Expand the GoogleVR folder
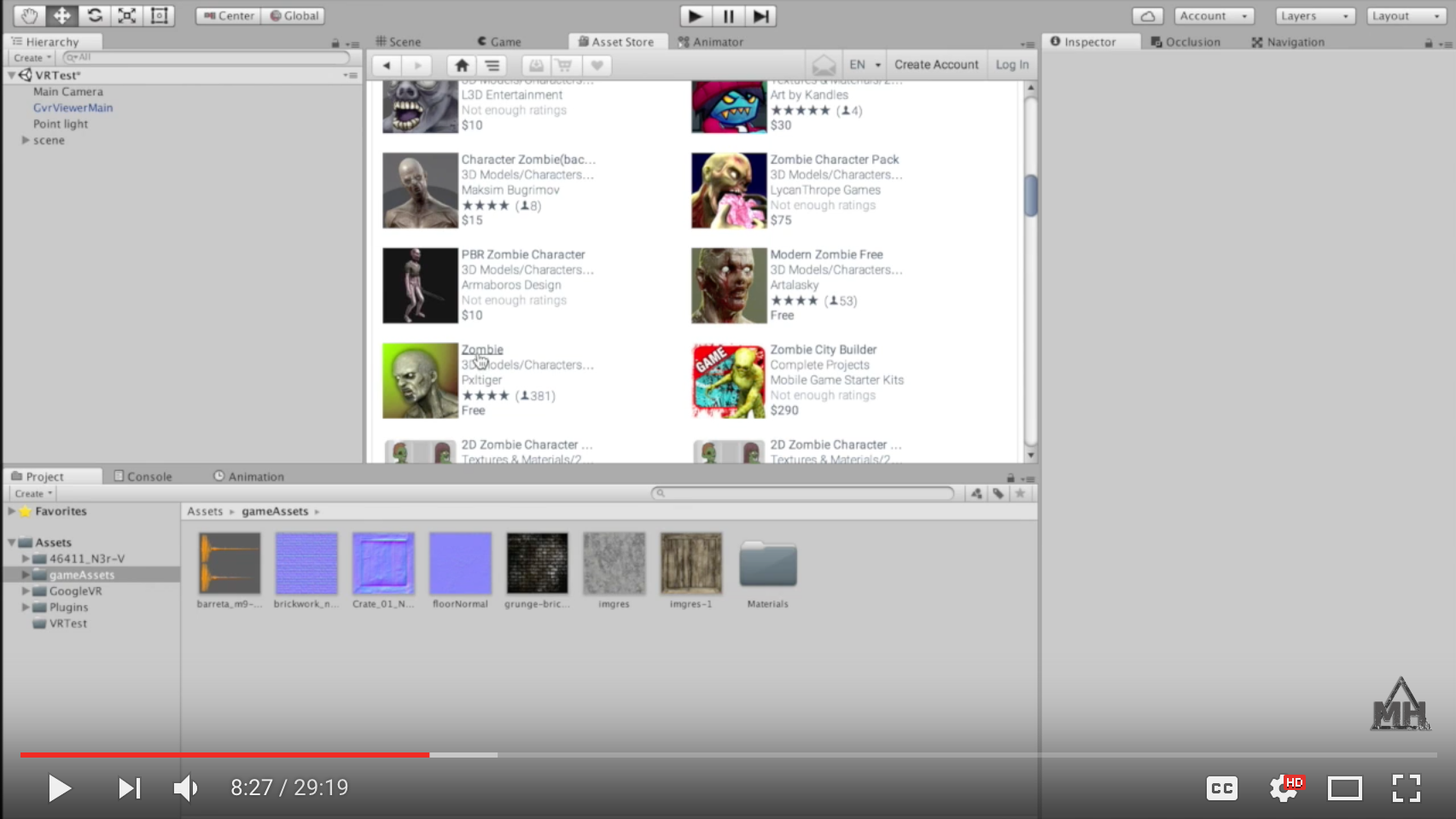 (x=26, y=591)
